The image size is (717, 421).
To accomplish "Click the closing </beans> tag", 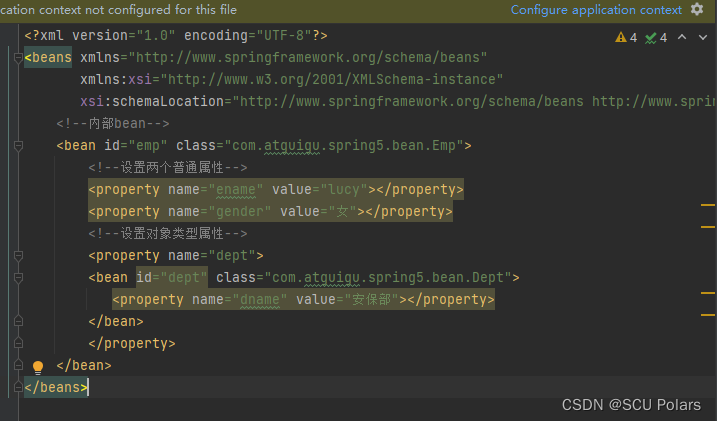I will click(56, 387).
